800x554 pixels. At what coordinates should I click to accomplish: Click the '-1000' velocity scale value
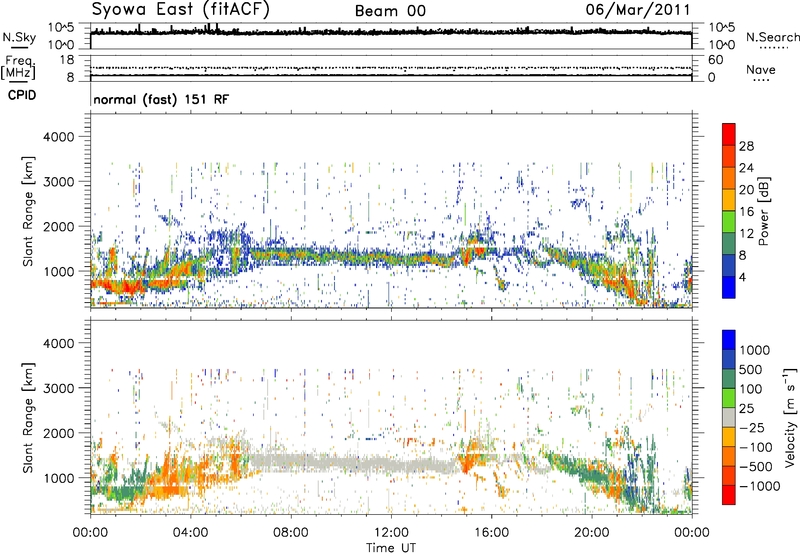tap(760, 486)
